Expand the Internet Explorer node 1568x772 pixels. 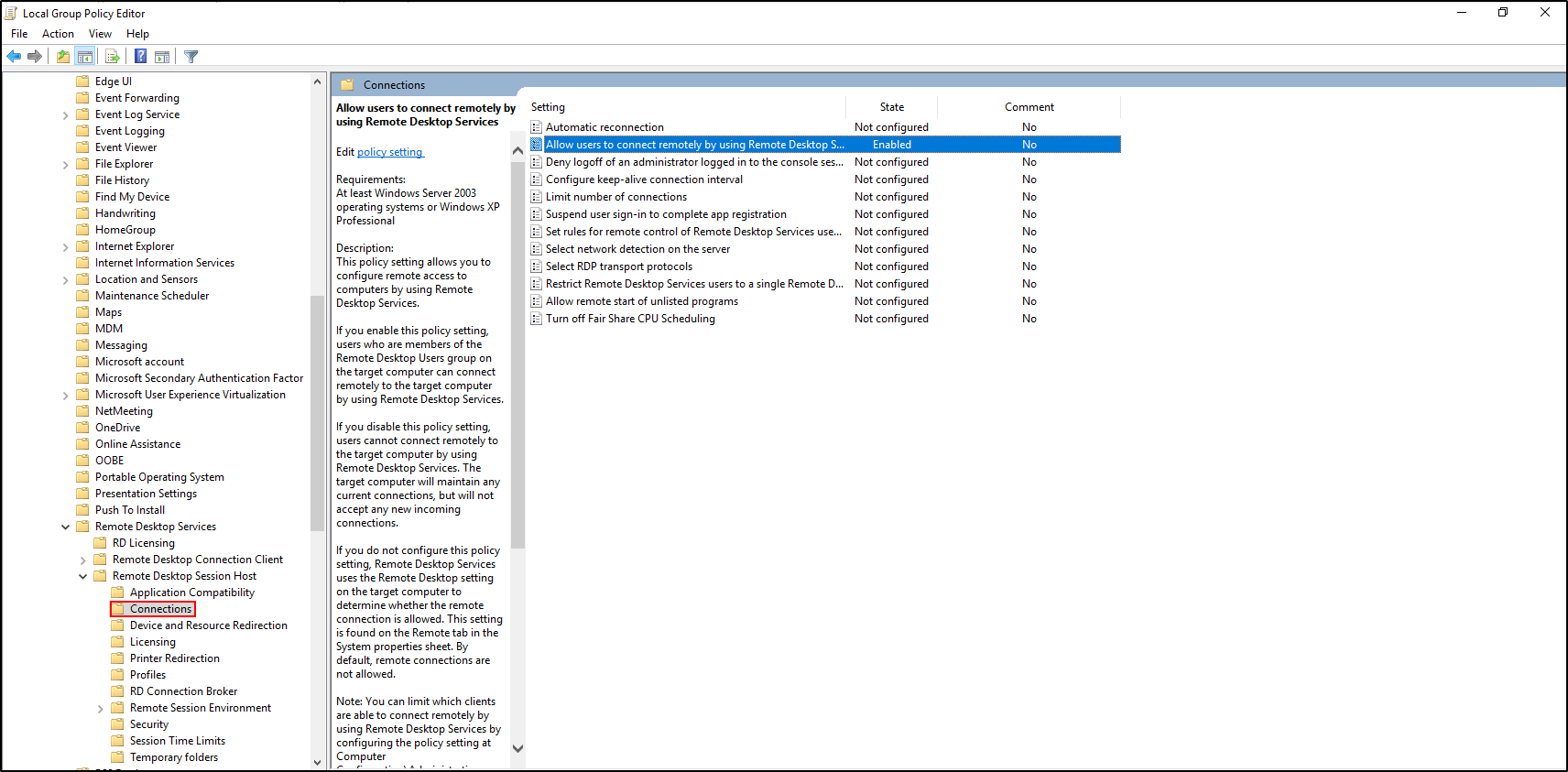click(x=65, y=247)
